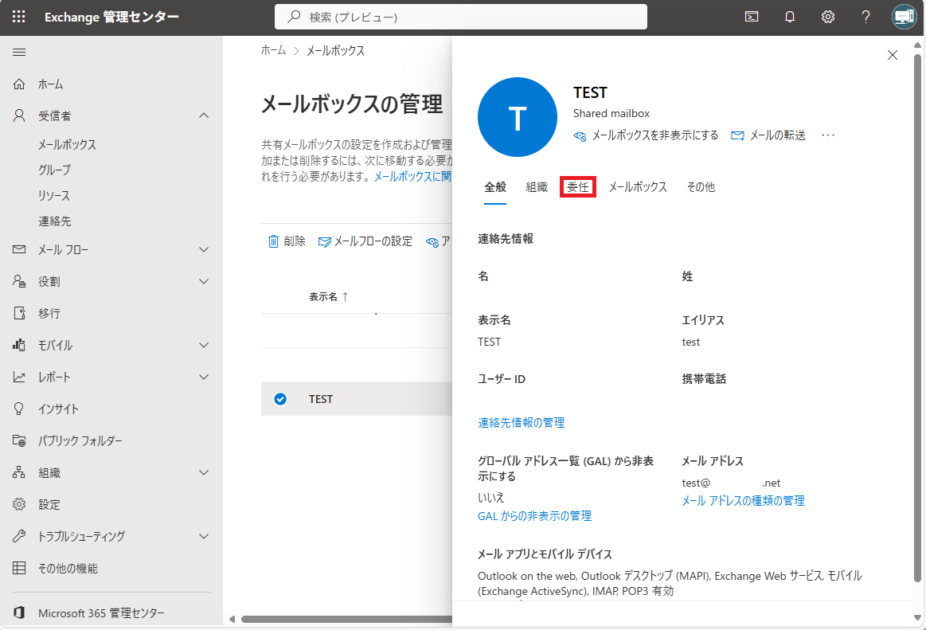Viewport: 926px width, 630px height.
Task: Click the ホーム breadcrumb link
Action: click(x=273, y=51)
